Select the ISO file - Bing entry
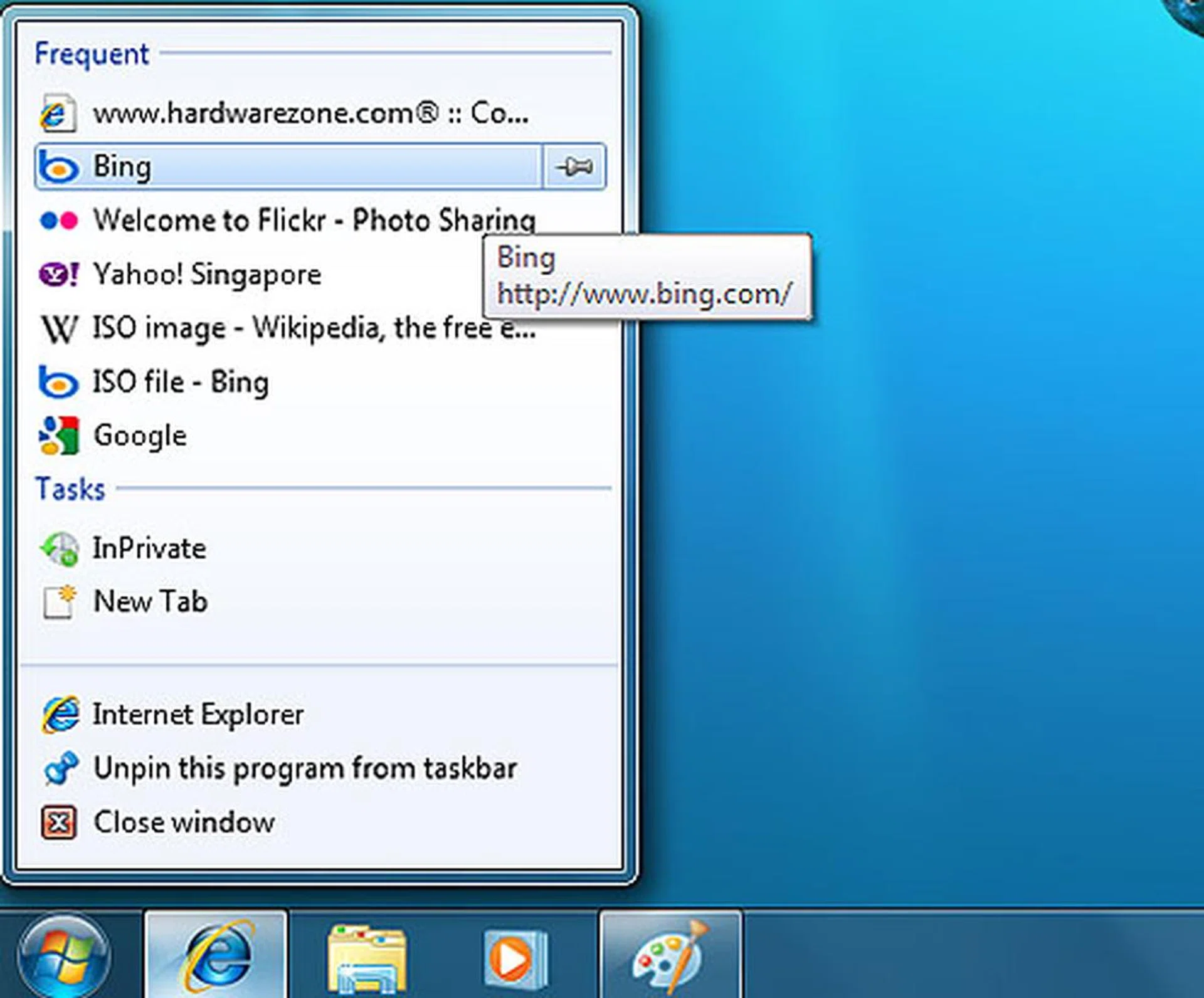The image size is (1204, 998). (x=181, y=382)
